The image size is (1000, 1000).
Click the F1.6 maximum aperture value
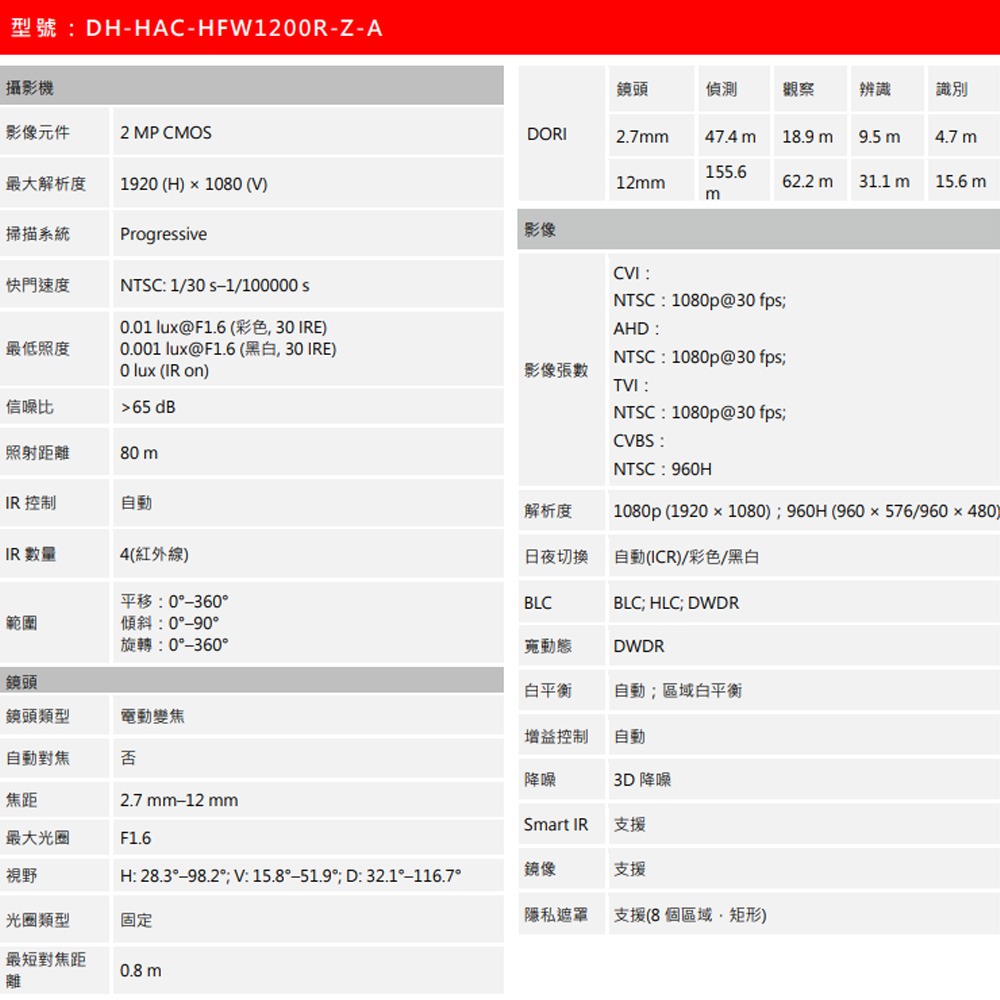133,837
